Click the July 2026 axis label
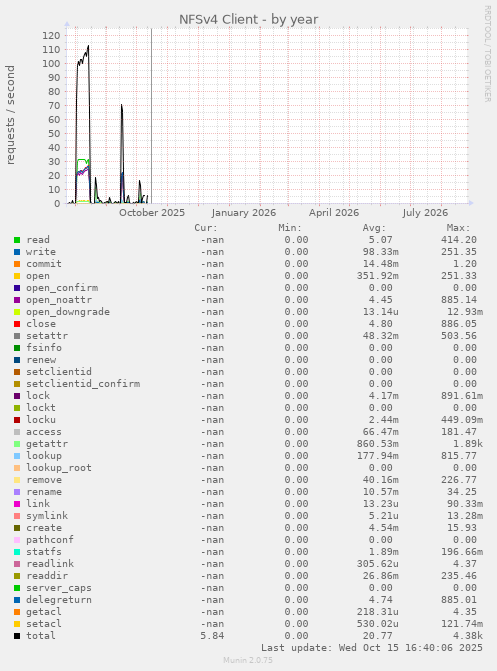 (425, 213)
